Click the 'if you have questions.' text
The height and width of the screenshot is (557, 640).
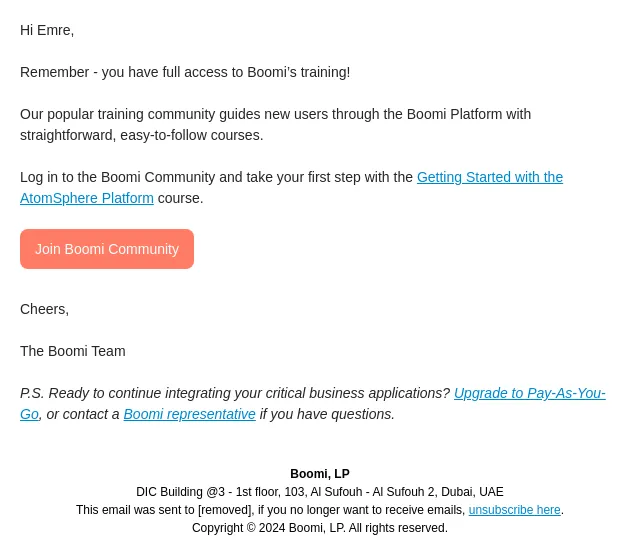point(327,414)
